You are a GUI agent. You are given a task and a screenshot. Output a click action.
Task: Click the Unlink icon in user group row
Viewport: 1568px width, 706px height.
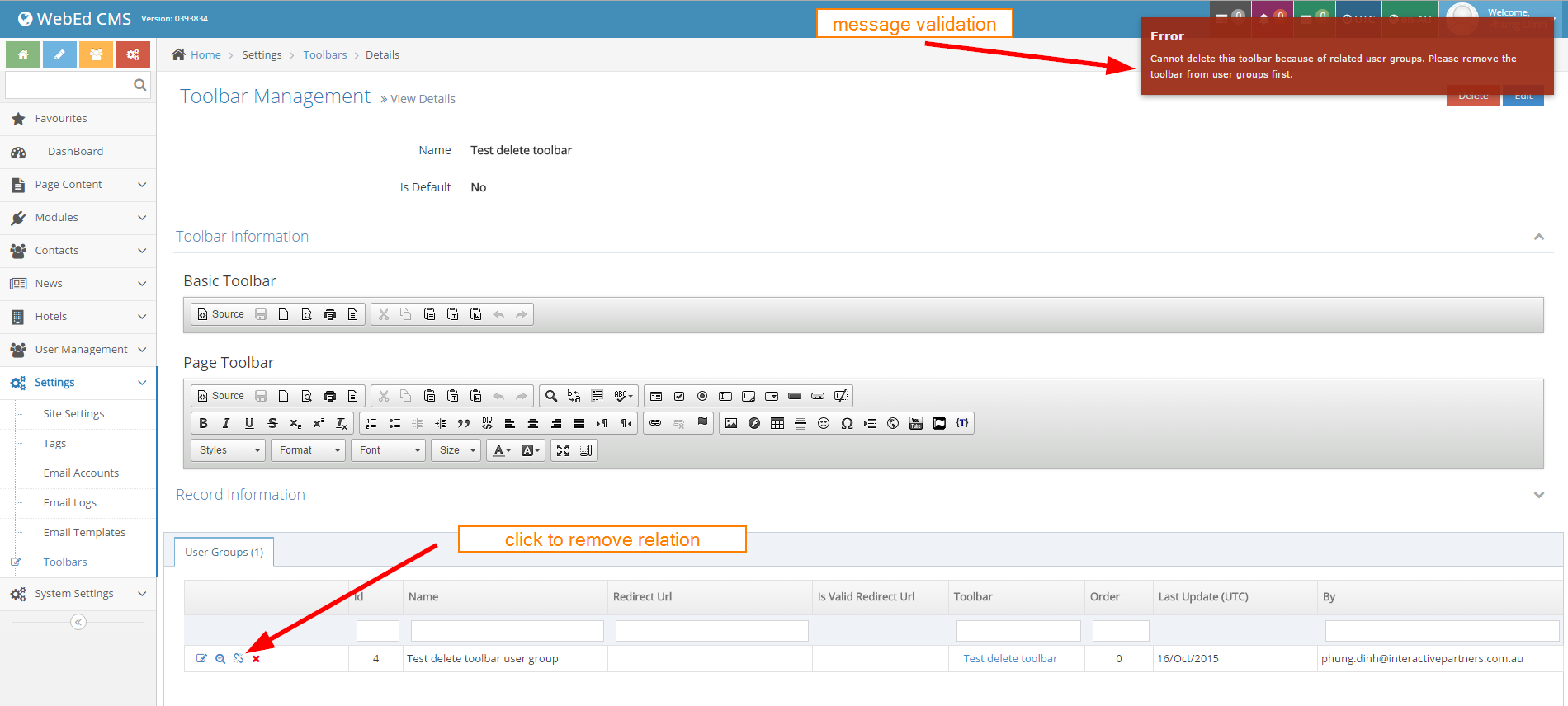tap(239, 658)
